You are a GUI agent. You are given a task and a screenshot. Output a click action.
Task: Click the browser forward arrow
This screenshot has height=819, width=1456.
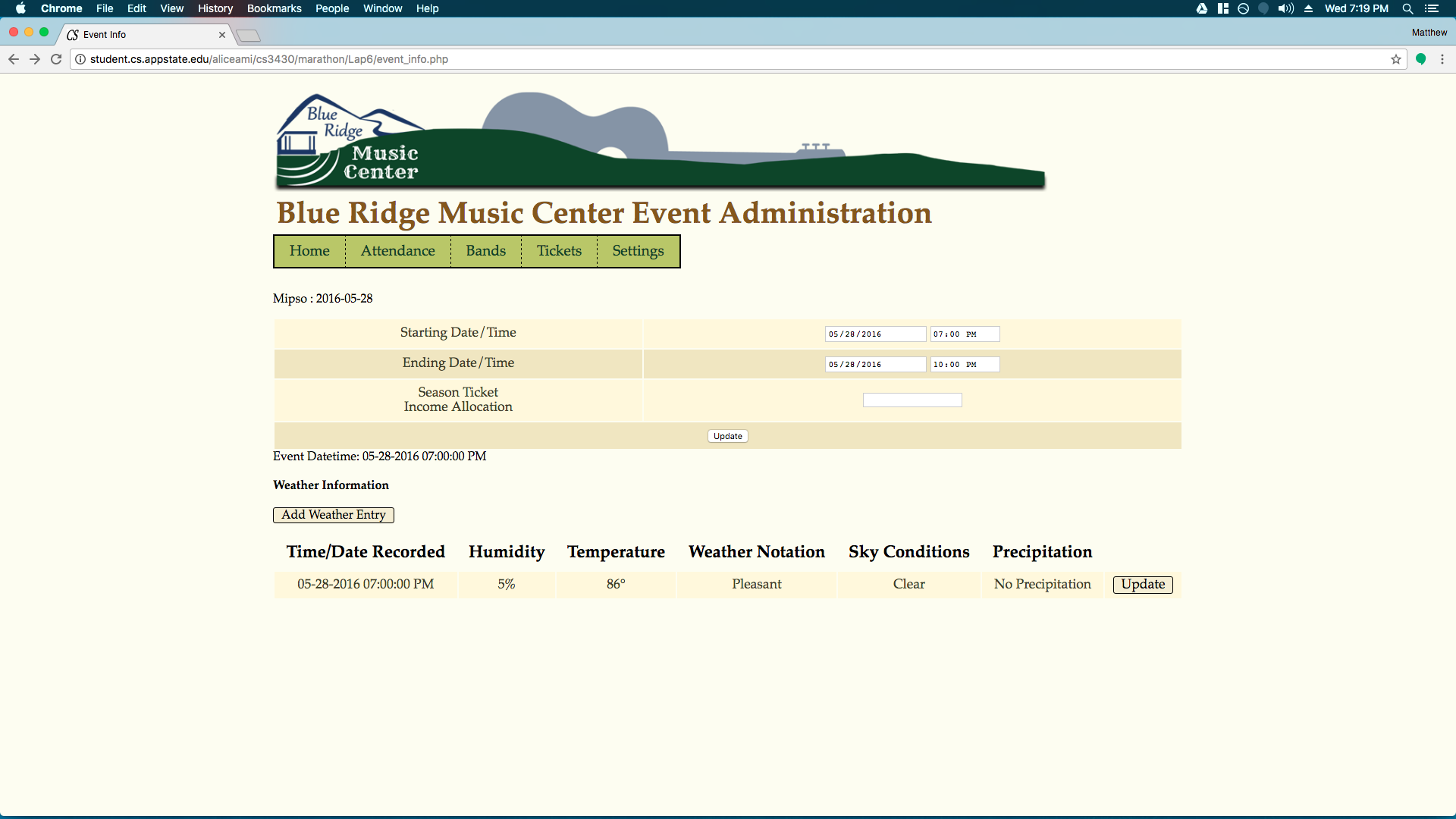[x=35, y=59]
